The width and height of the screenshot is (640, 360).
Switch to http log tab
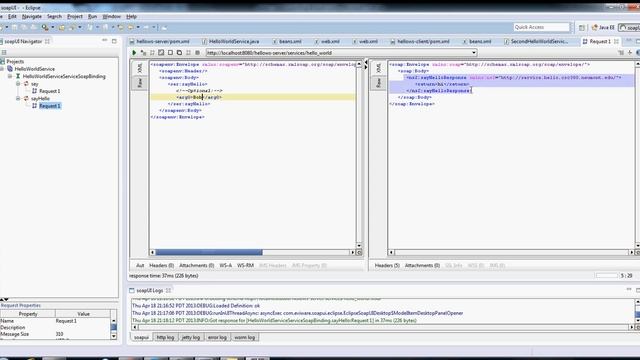click(165, 338)
